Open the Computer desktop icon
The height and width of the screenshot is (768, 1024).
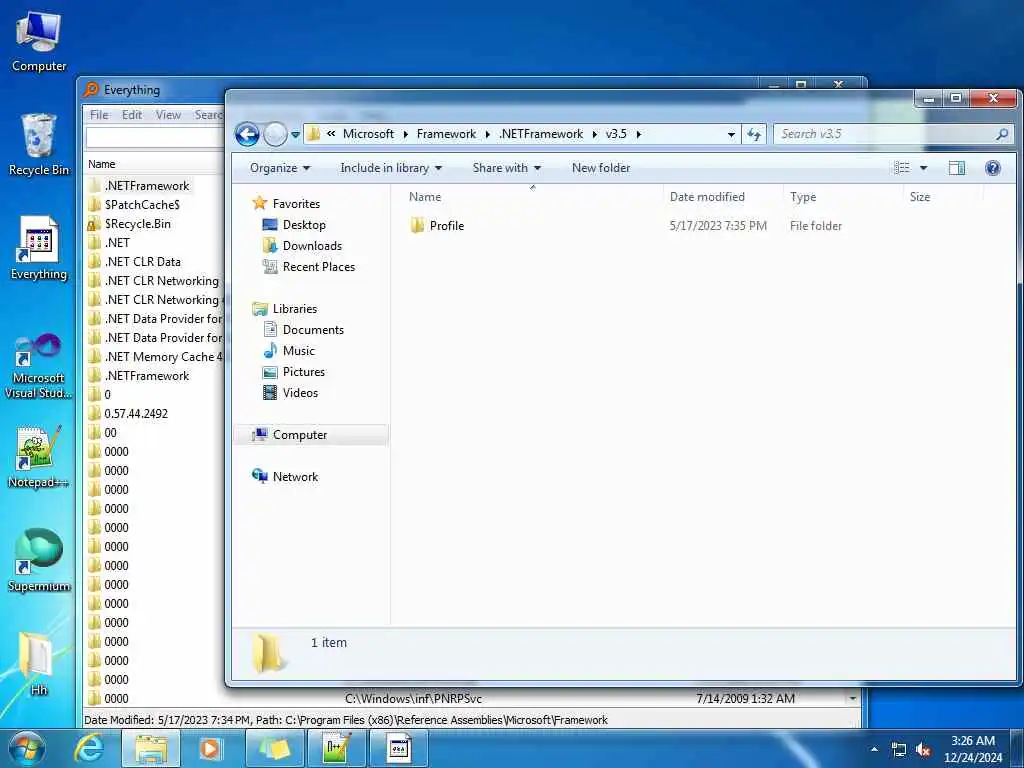click(x=39, y=42)
